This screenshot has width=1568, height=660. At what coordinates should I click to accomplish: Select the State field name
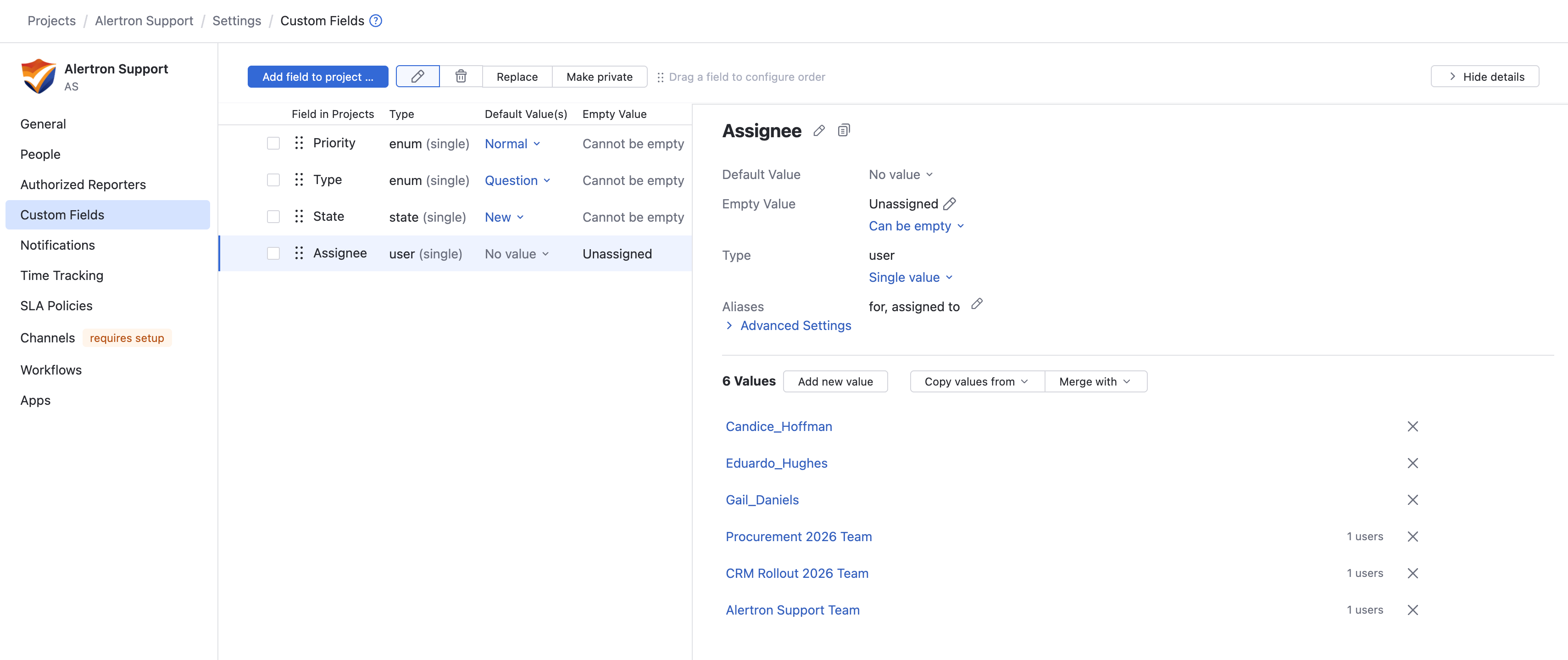click(329, 216)
